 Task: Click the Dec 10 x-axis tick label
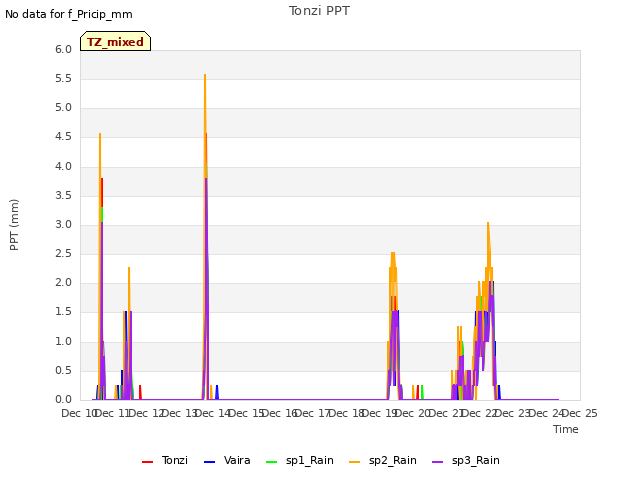[78, 413]
